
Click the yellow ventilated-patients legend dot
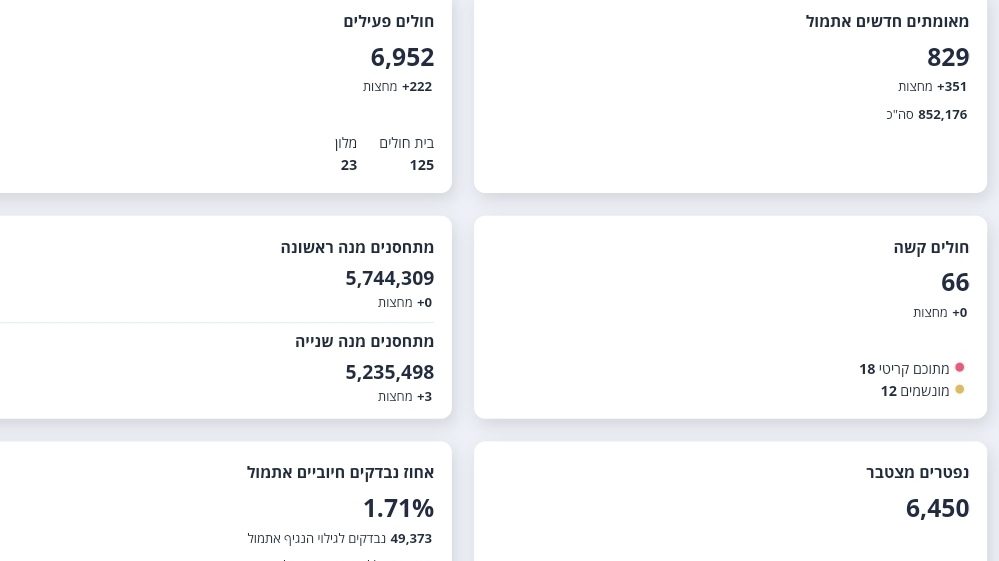pyautogui.click(x=960, y=390)
